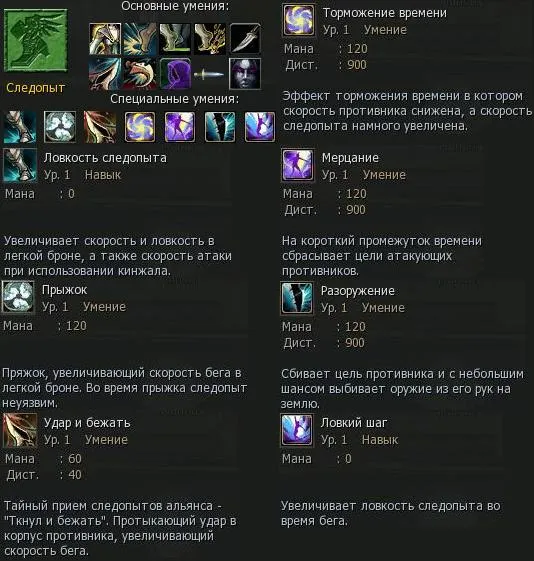The image size is (534, 561).
Task: Select the Торможение времени skill title
Action: 385,13
